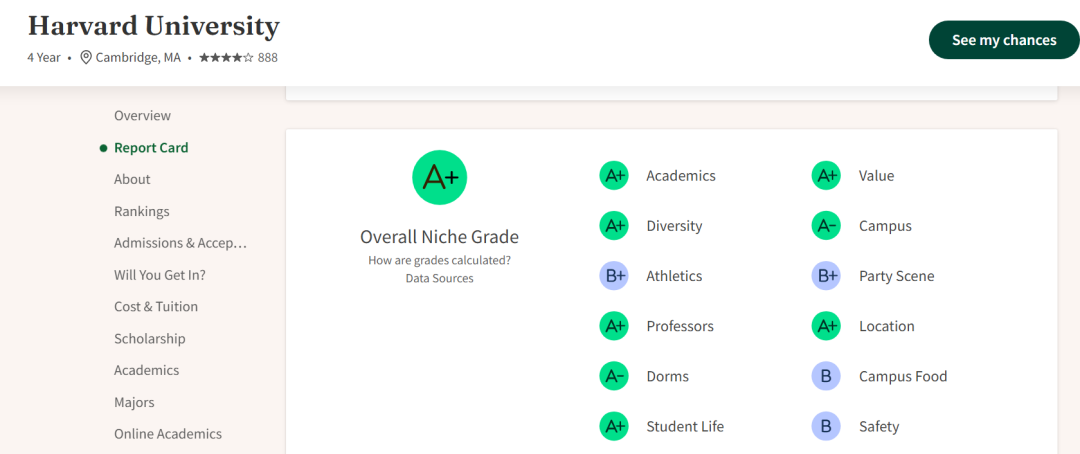The width and height of the screenshot is (1080, 454).
Task: Open Will You Get In? section
Action: (159, 275)
